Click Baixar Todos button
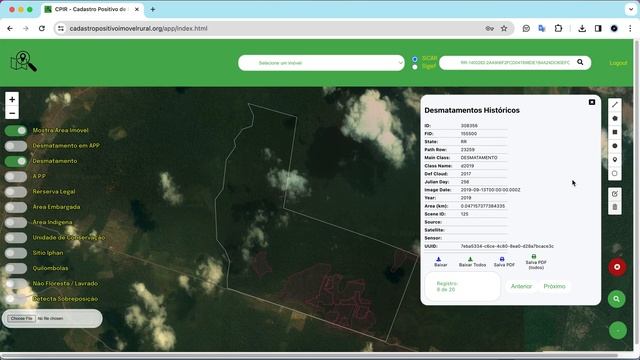Image resolution: width=640 pixels, height=360 pixels. tap(472, 262)
